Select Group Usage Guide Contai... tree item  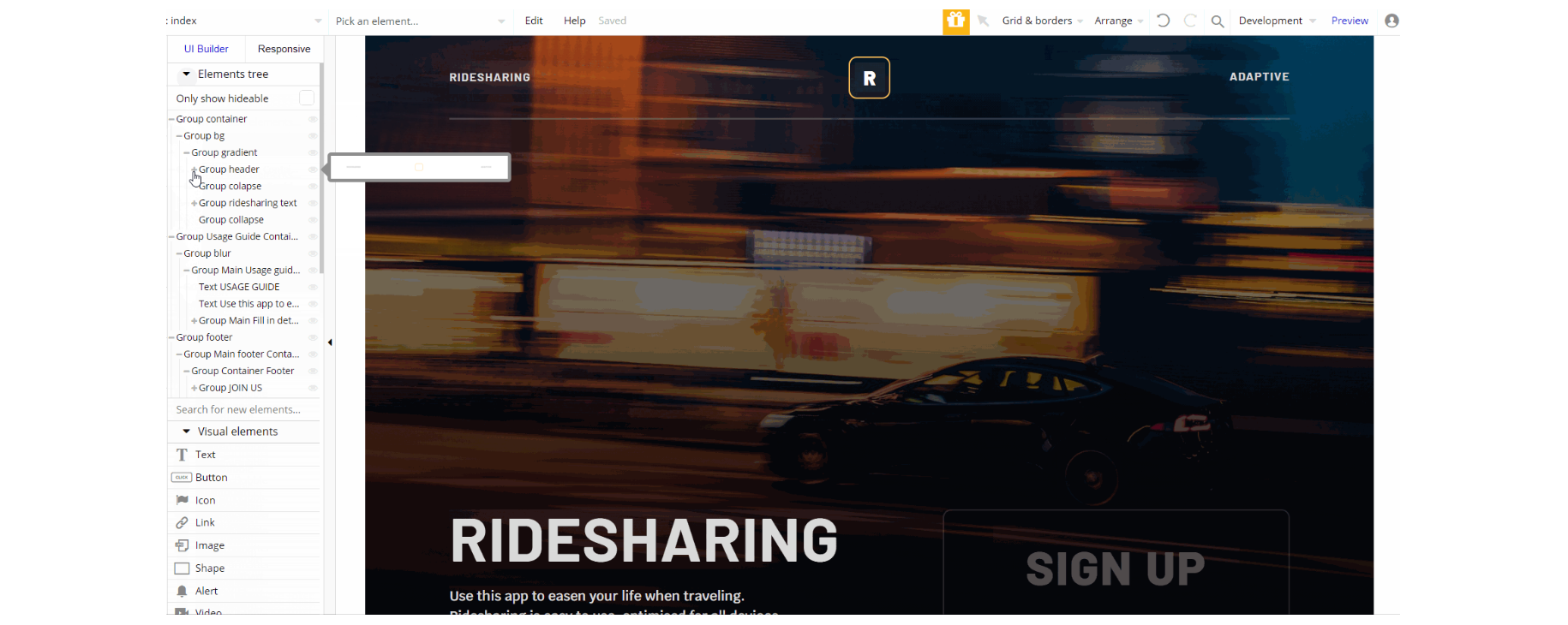237,236
